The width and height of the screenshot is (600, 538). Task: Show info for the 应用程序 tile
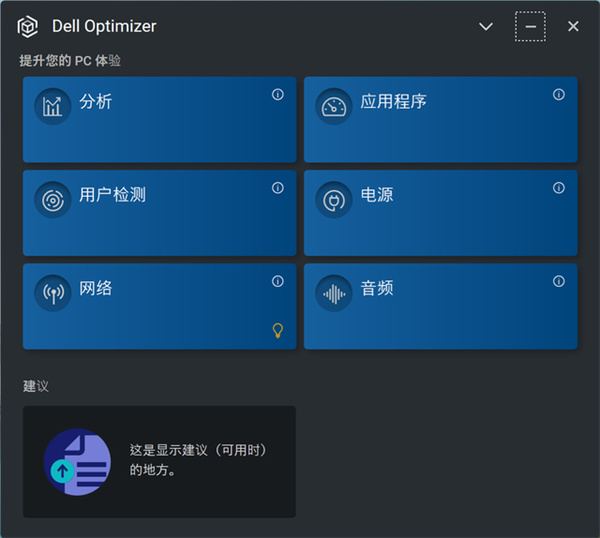[x=559, y=95]
